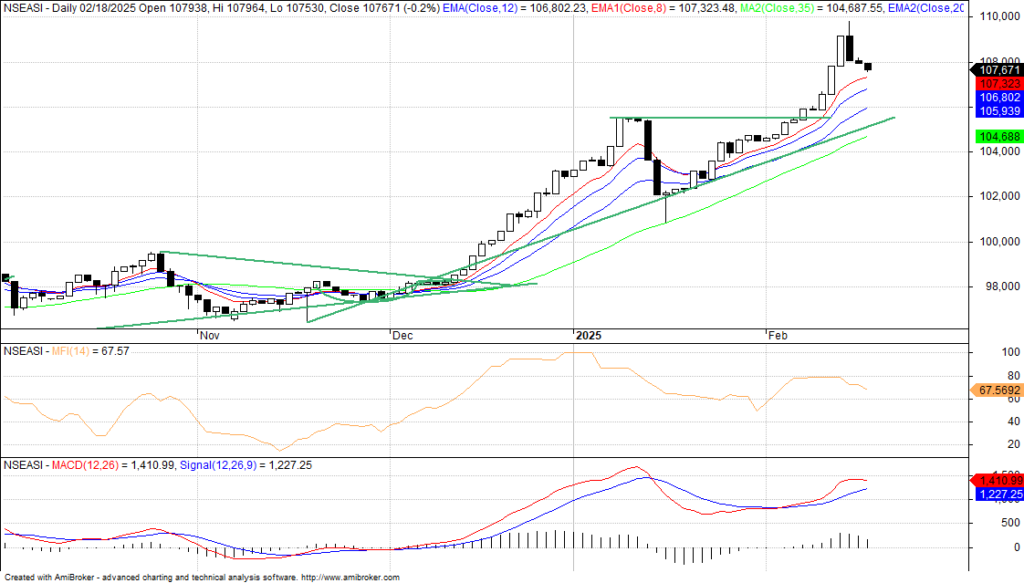Select the red 107,323 EMA price tag

coord(999,84)
